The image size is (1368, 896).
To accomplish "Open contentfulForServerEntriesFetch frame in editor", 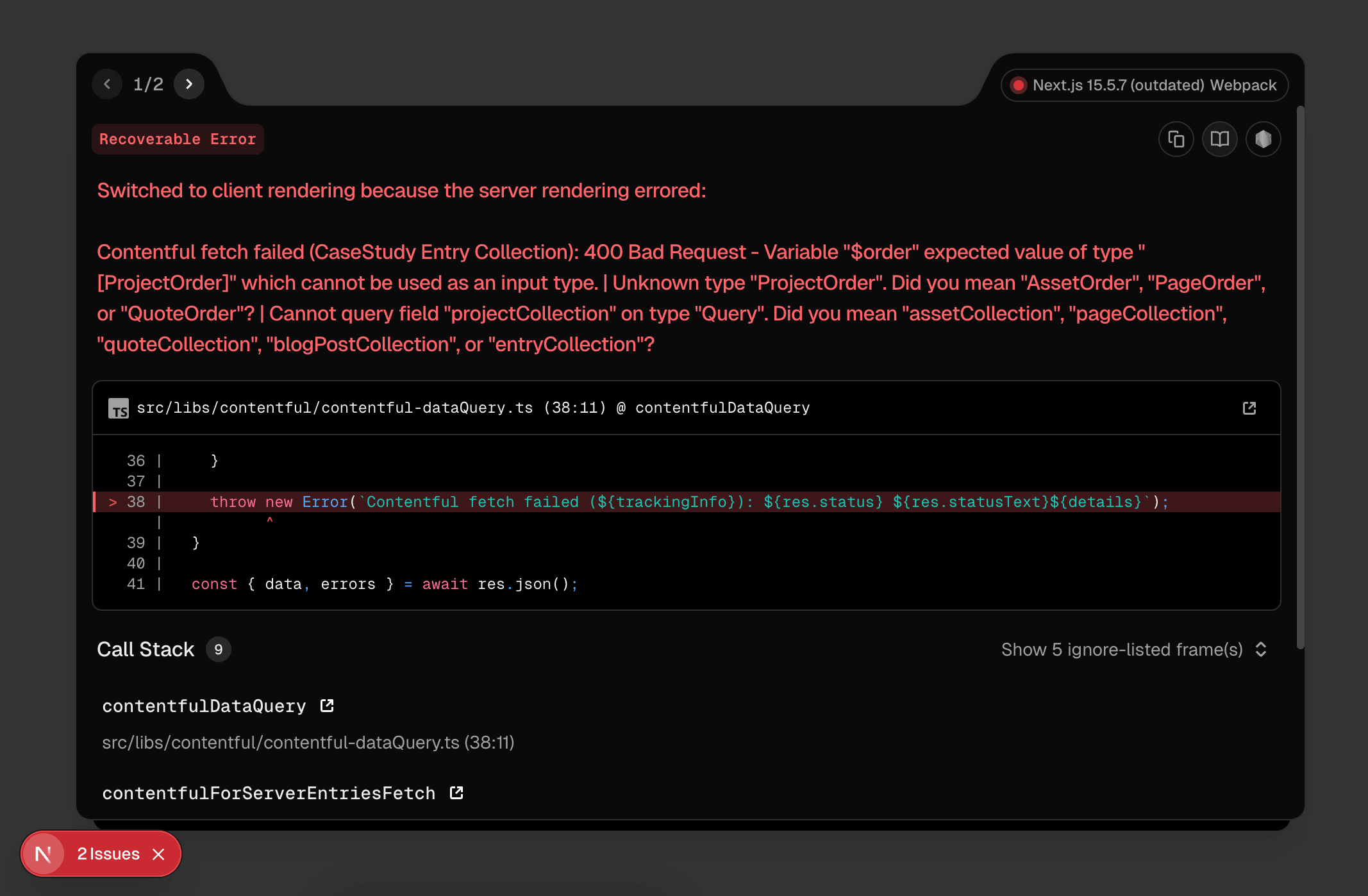I will coord(456,793).
